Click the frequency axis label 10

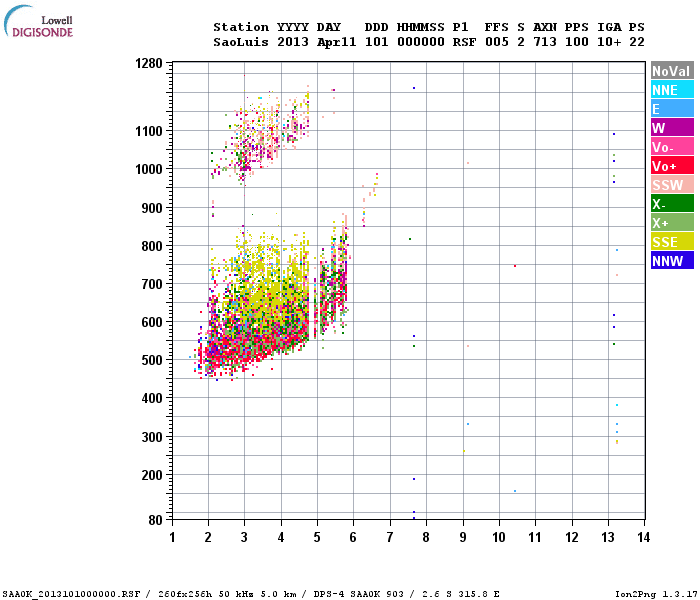click(x=499, y=537)
